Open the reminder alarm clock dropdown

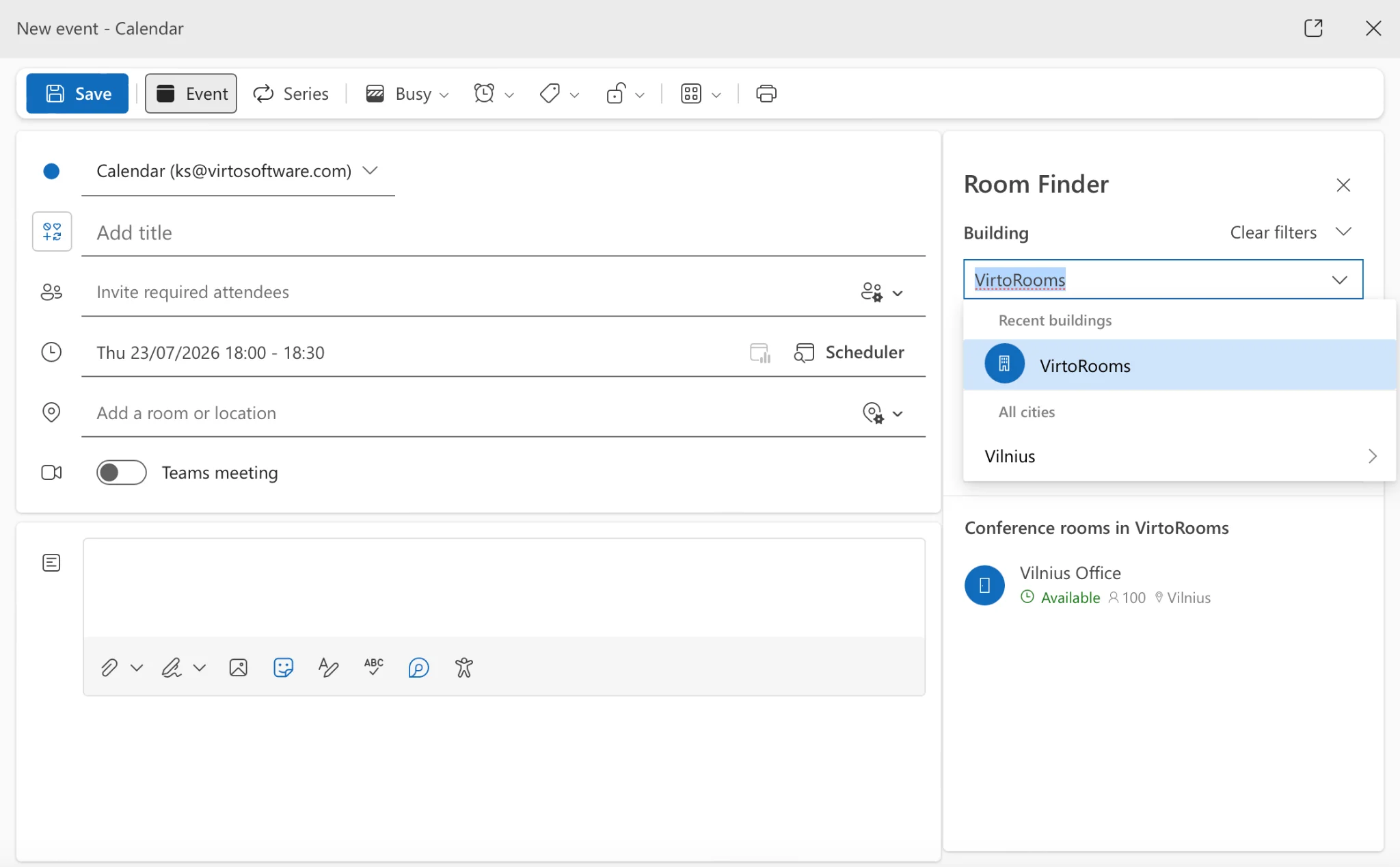tap(494, 94)
